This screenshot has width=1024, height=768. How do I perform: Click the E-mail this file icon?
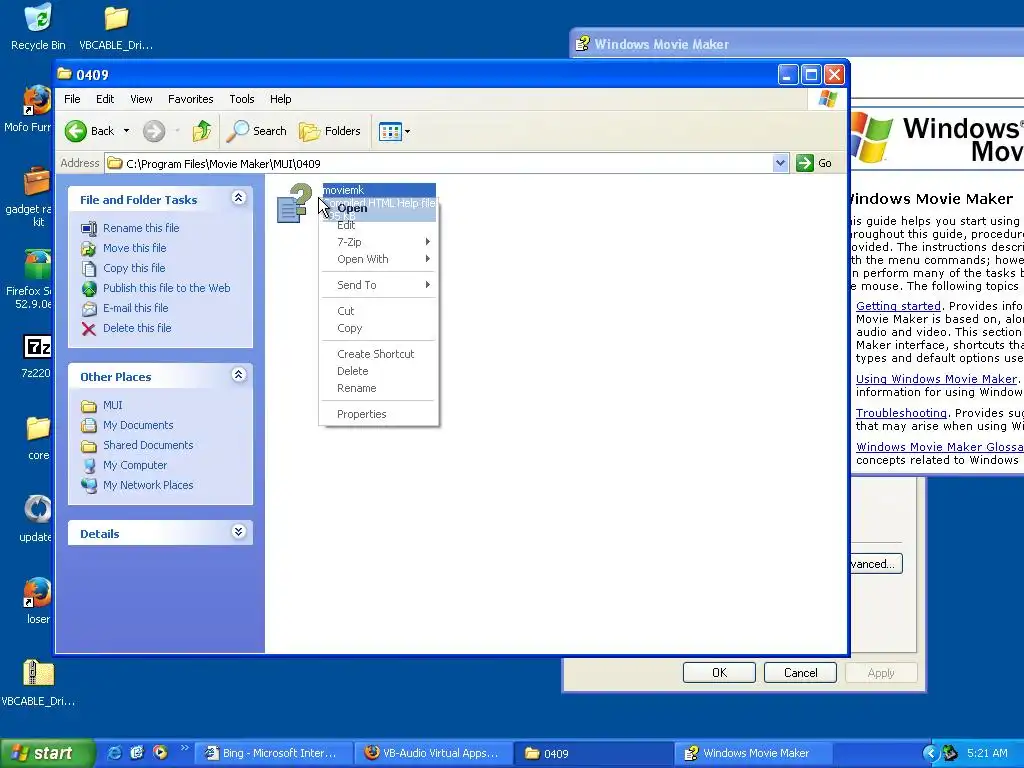pyautogui.click(x=89, y=308)
